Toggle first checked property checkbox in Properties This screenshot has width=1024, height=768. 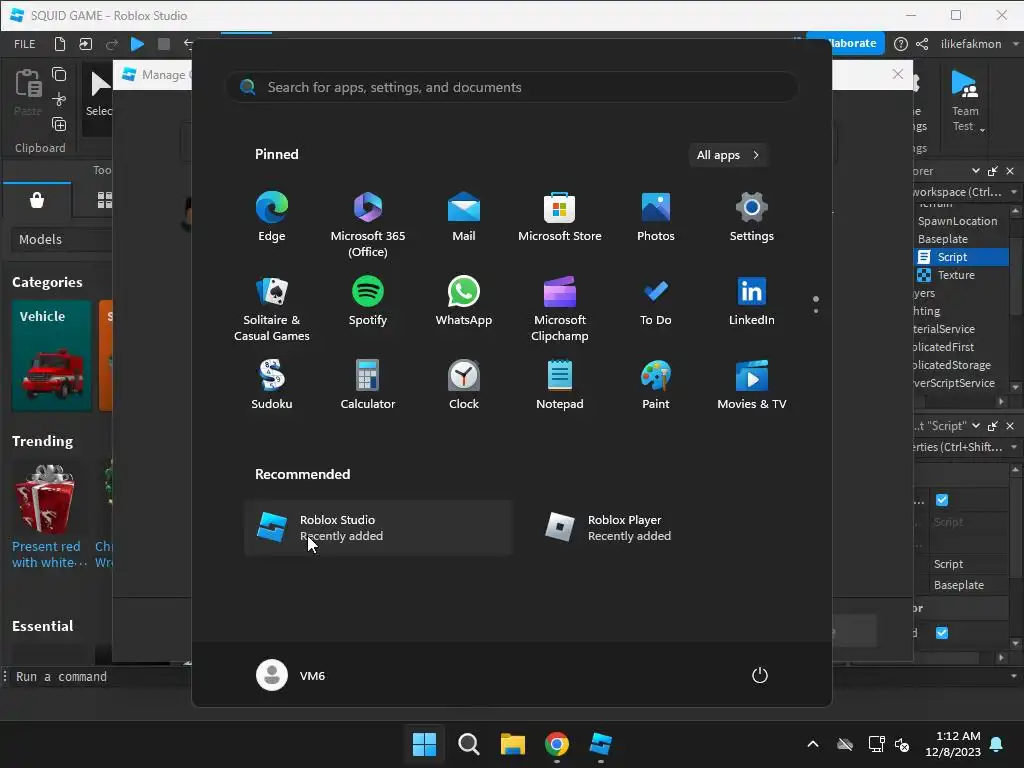point(942,500)
